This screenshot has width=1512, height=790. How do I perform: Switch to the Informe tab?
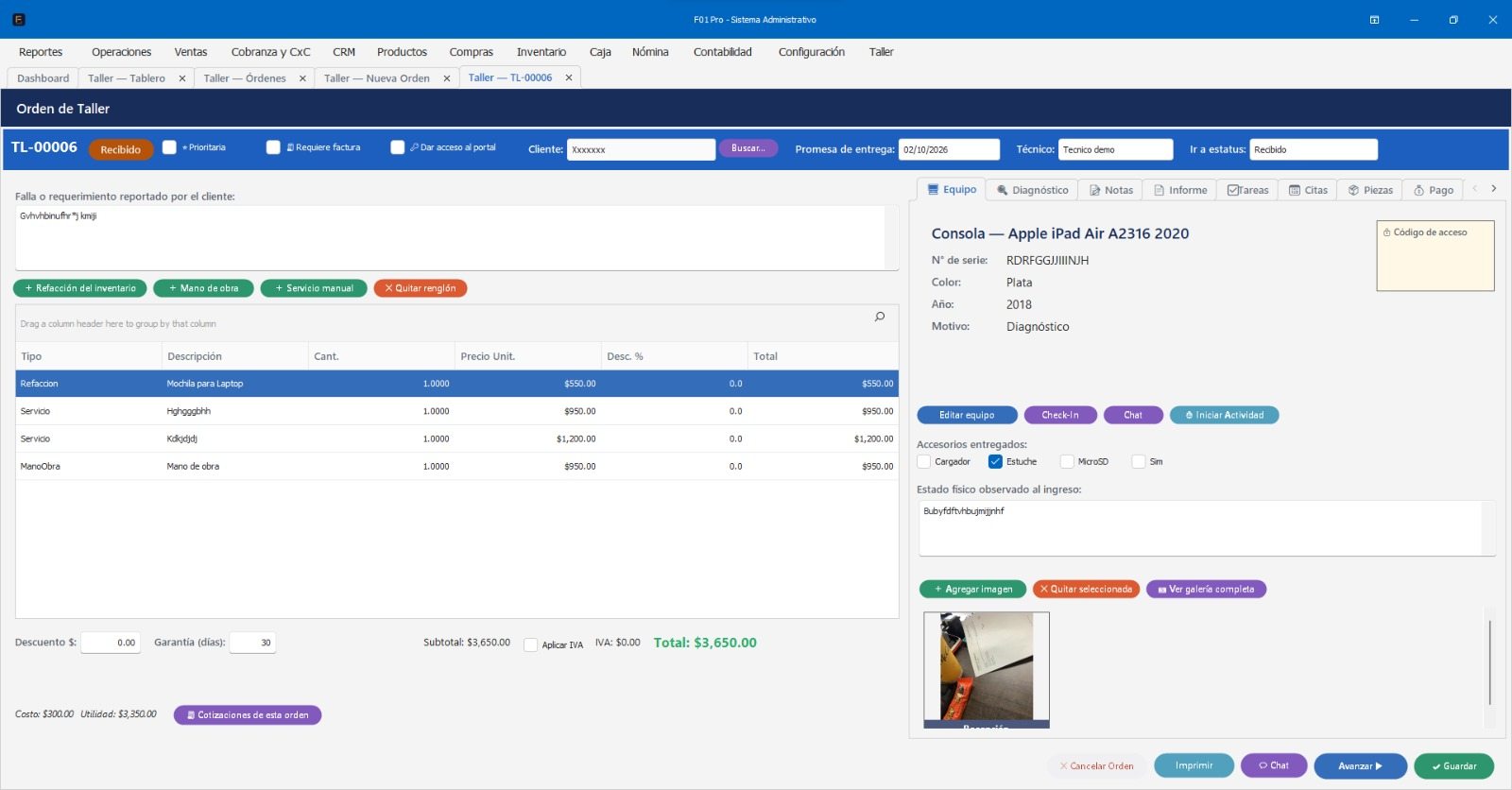(1180, 190)
